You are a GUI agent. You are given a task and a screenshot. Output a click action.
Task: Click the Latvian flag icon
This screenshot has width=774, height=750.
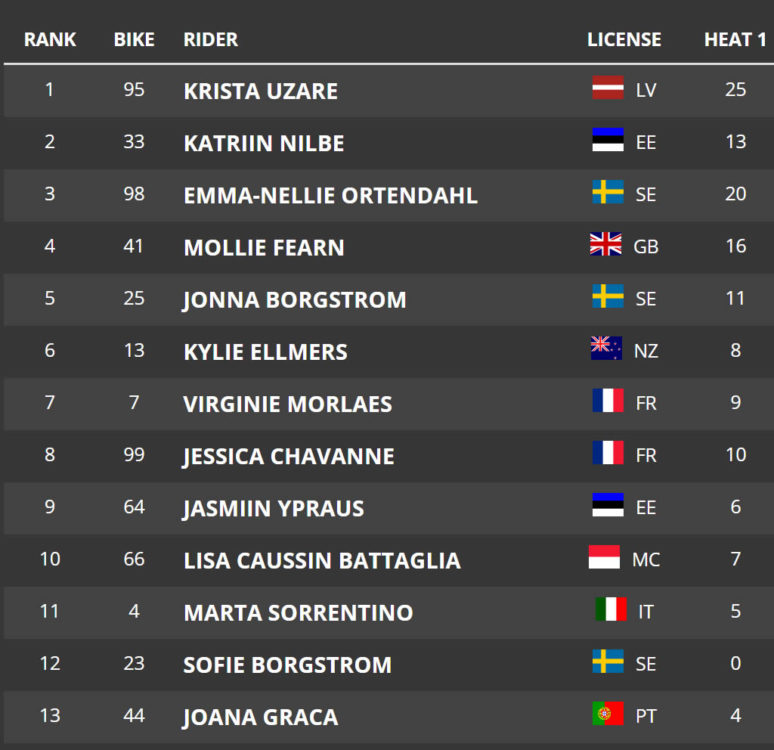click(608, 87)
